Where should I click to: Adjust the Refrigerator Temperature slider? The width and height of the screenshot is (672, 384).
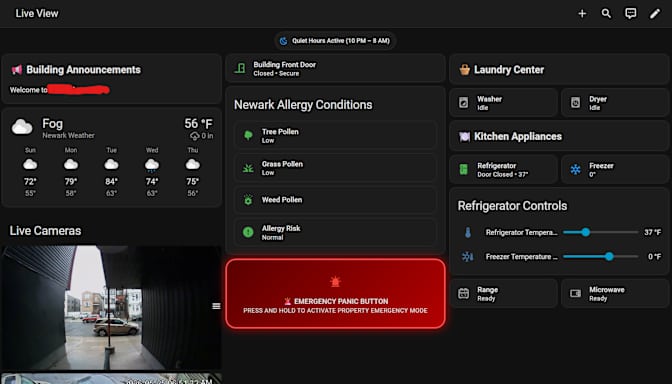600,232
